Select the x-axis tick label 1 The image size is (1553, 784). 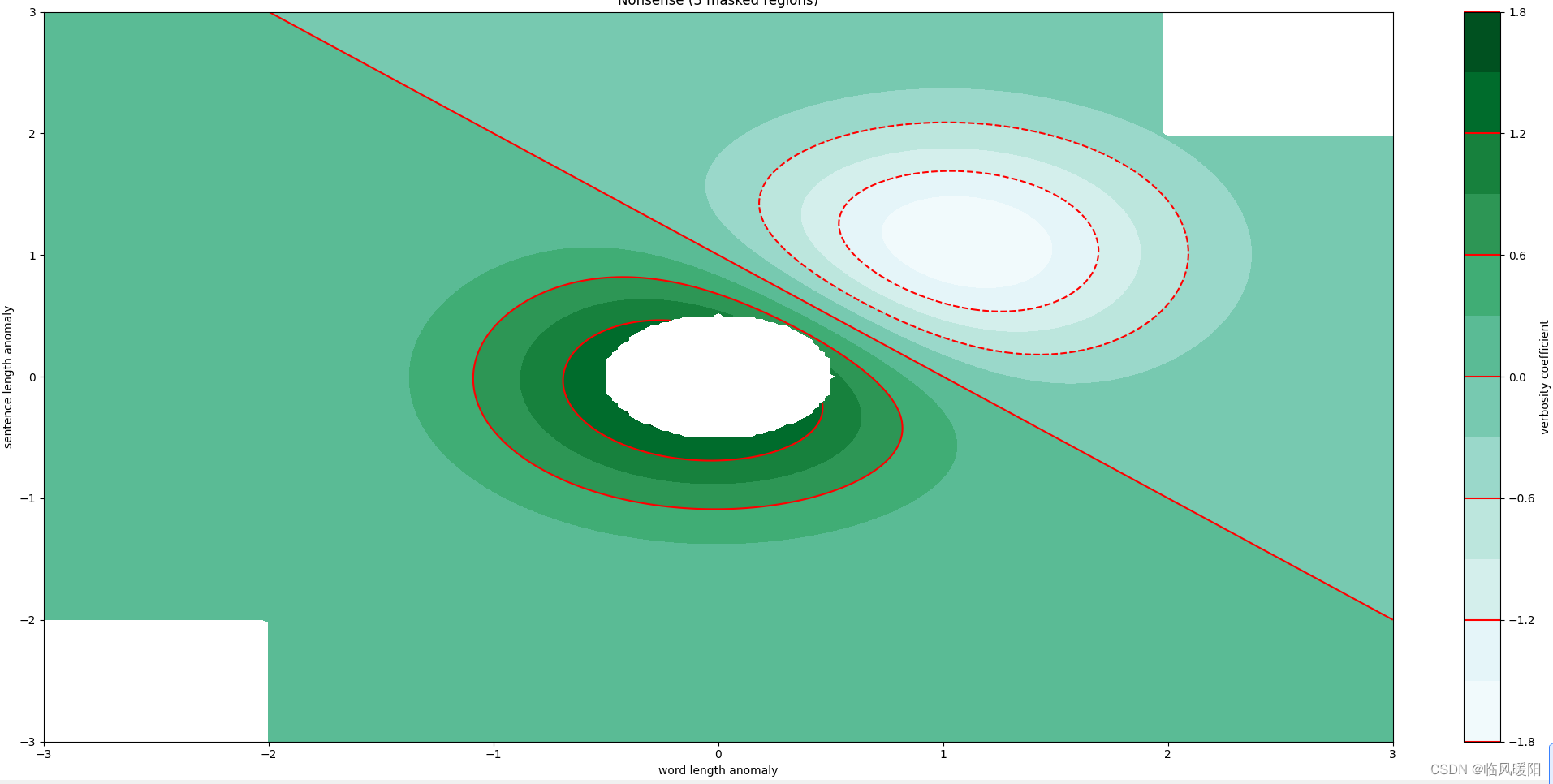pyautogui.click(x=943, y=754)
